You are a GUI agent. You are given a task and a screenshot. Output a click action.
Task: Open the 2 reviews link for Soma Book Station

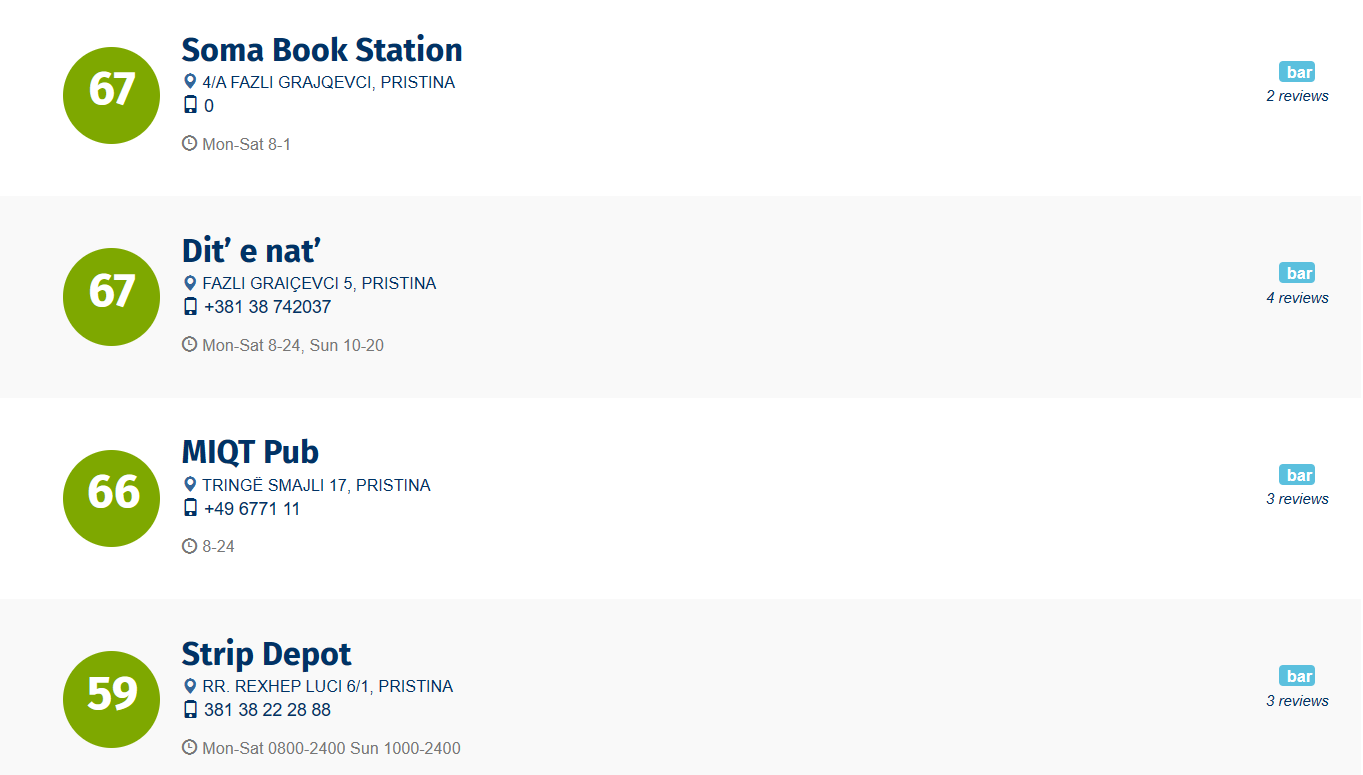pyautogui.click(x=1297, y=96)
